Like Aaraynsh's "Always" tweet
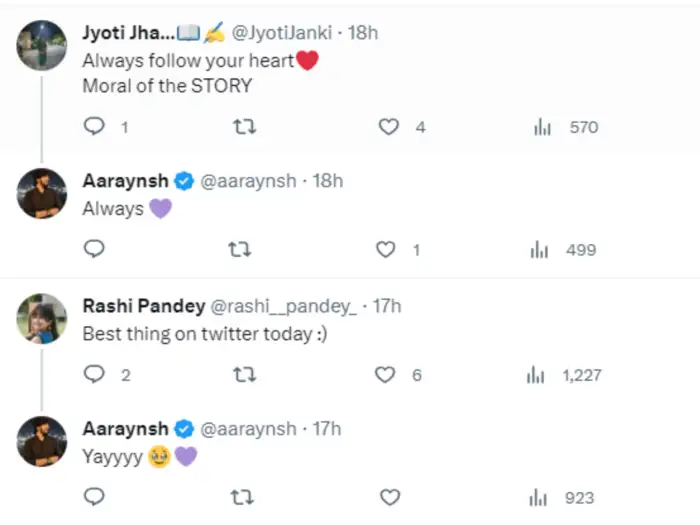The width and height of the screenshot is (700, 525). tap(386, 249)
